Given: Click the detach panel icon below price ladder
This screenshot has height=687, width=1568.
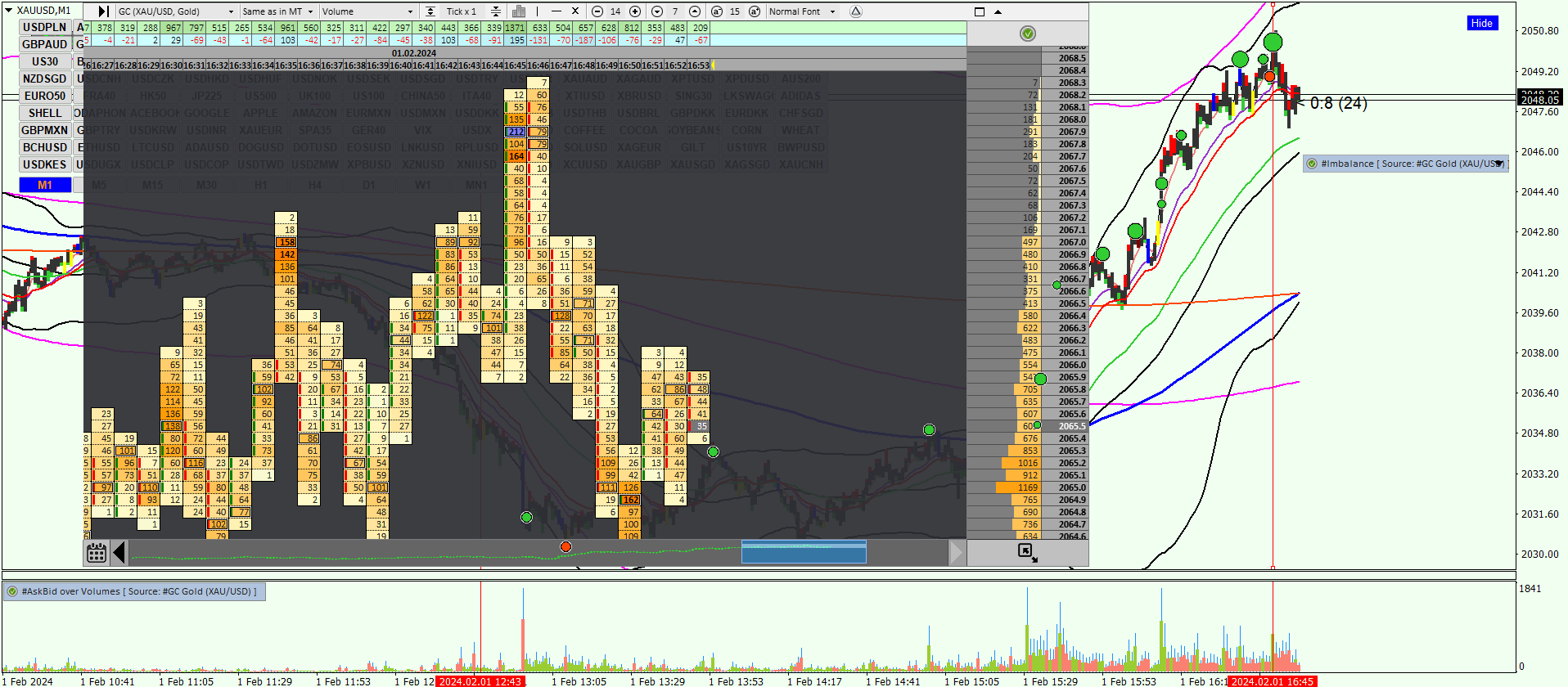Looking at the screenshot, I should tap(1027, 553).
